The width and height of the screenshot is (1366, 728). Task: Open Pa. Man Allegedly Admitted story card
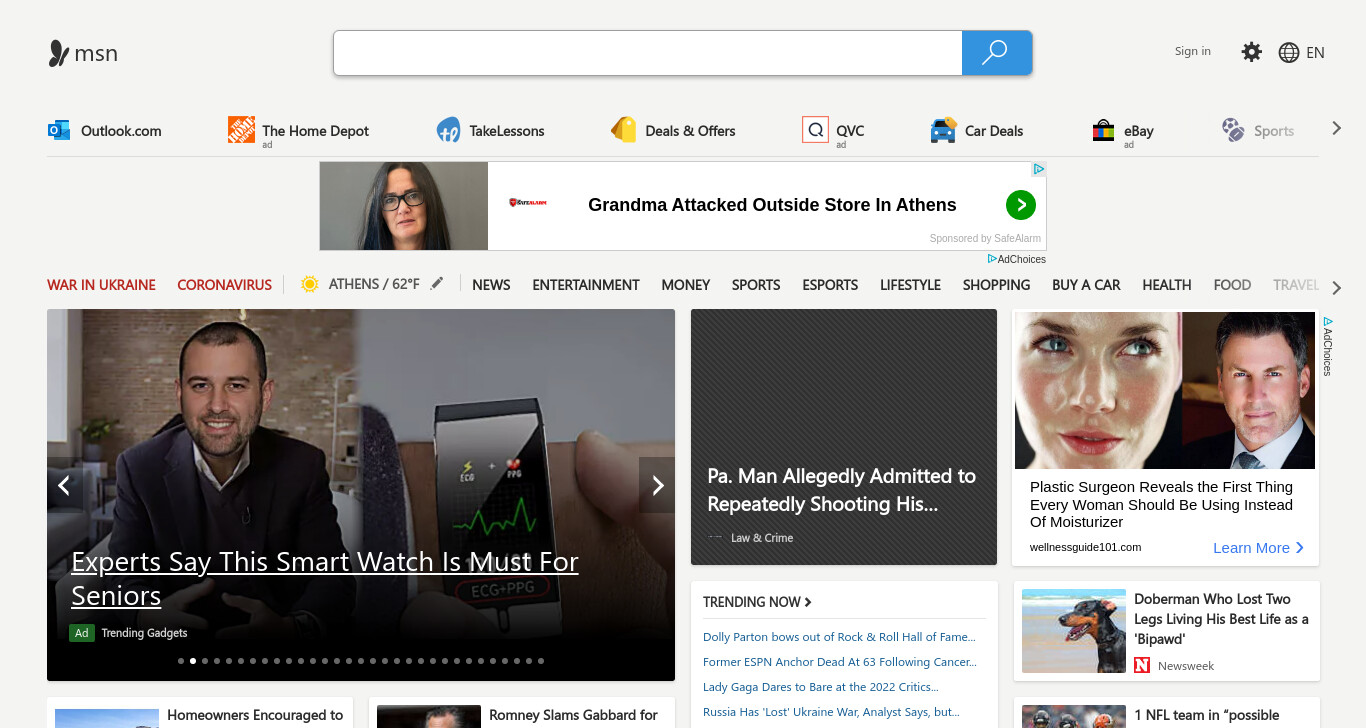pos(844,437)
